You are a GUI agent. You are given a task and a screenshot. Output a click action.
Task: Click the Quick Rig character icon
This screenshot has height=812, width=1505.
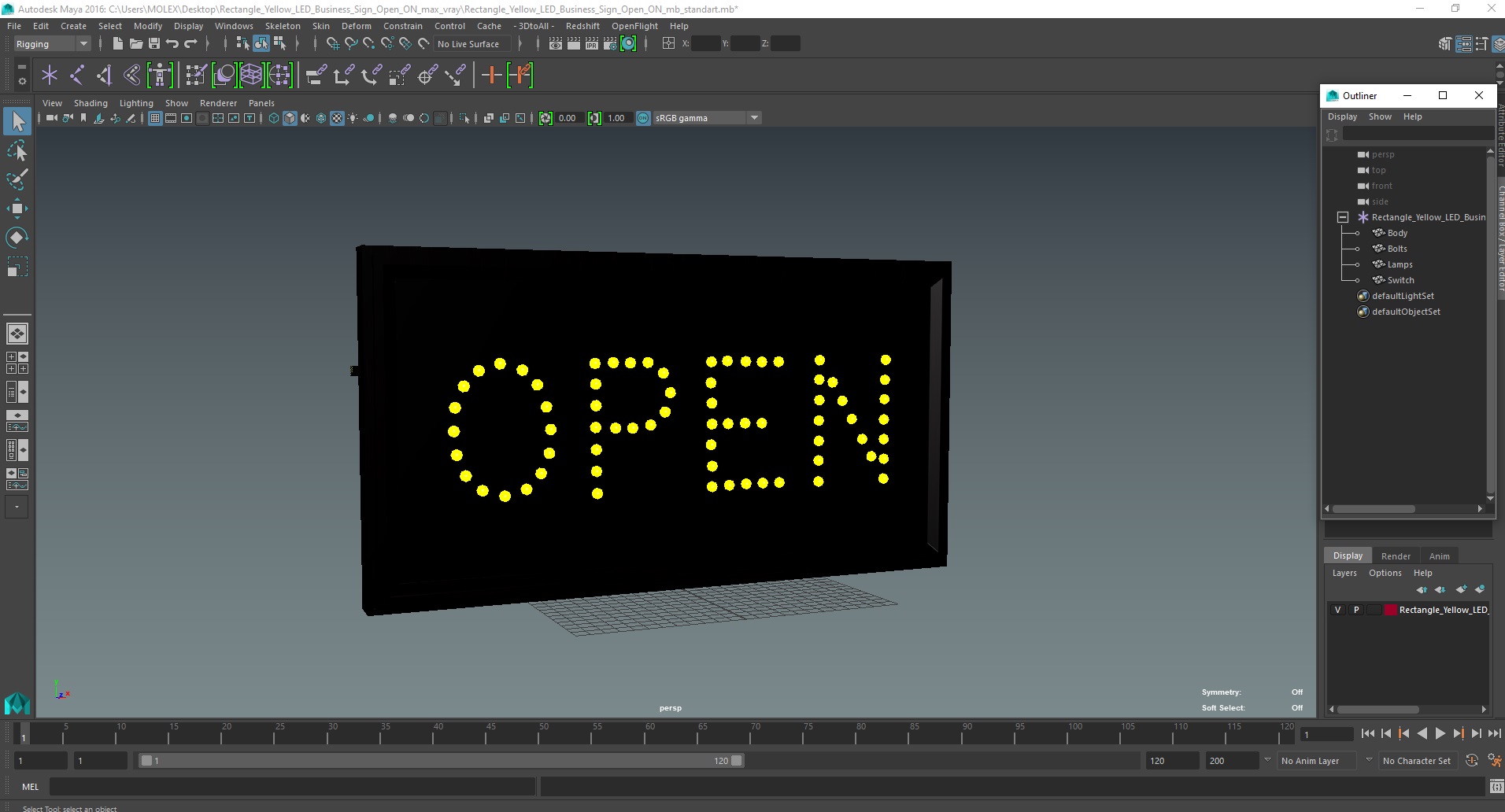pyautogui.click(x=160, y=75)
